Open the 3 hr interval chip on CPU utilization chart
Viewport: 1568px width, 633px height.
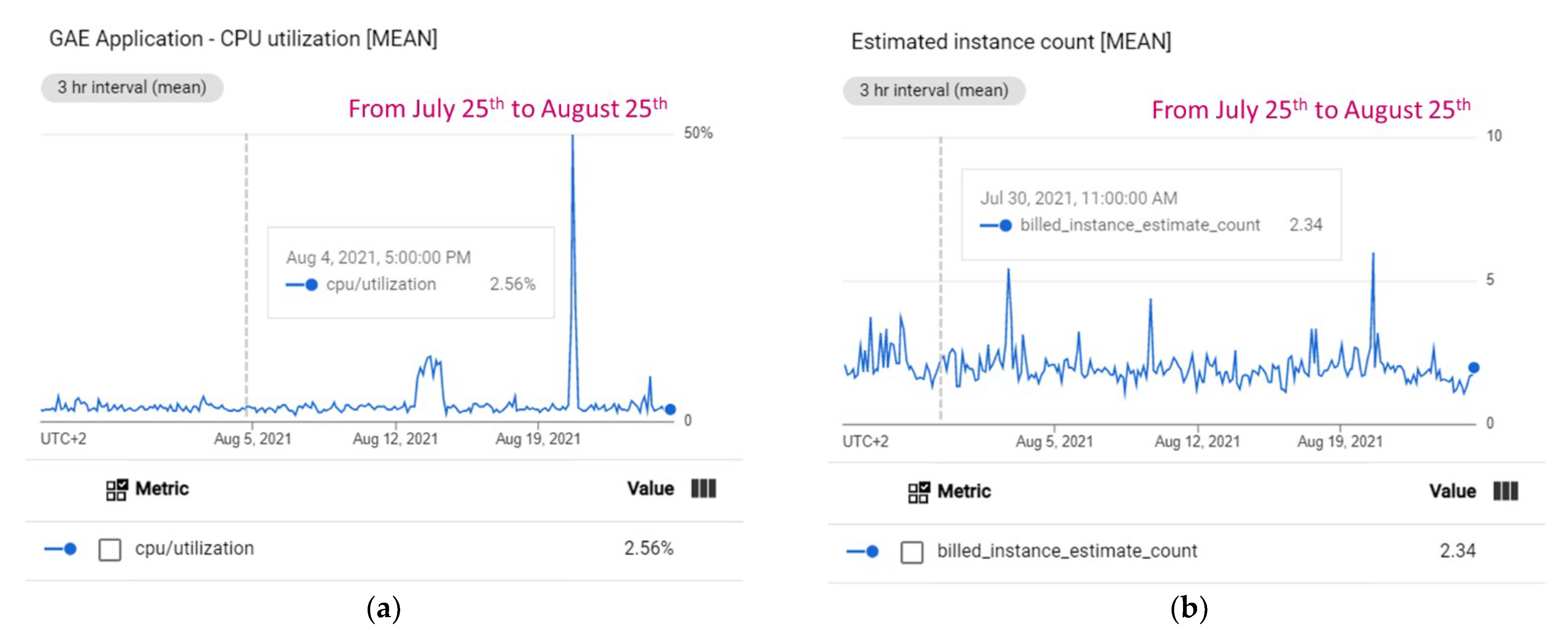click(132, 88)
